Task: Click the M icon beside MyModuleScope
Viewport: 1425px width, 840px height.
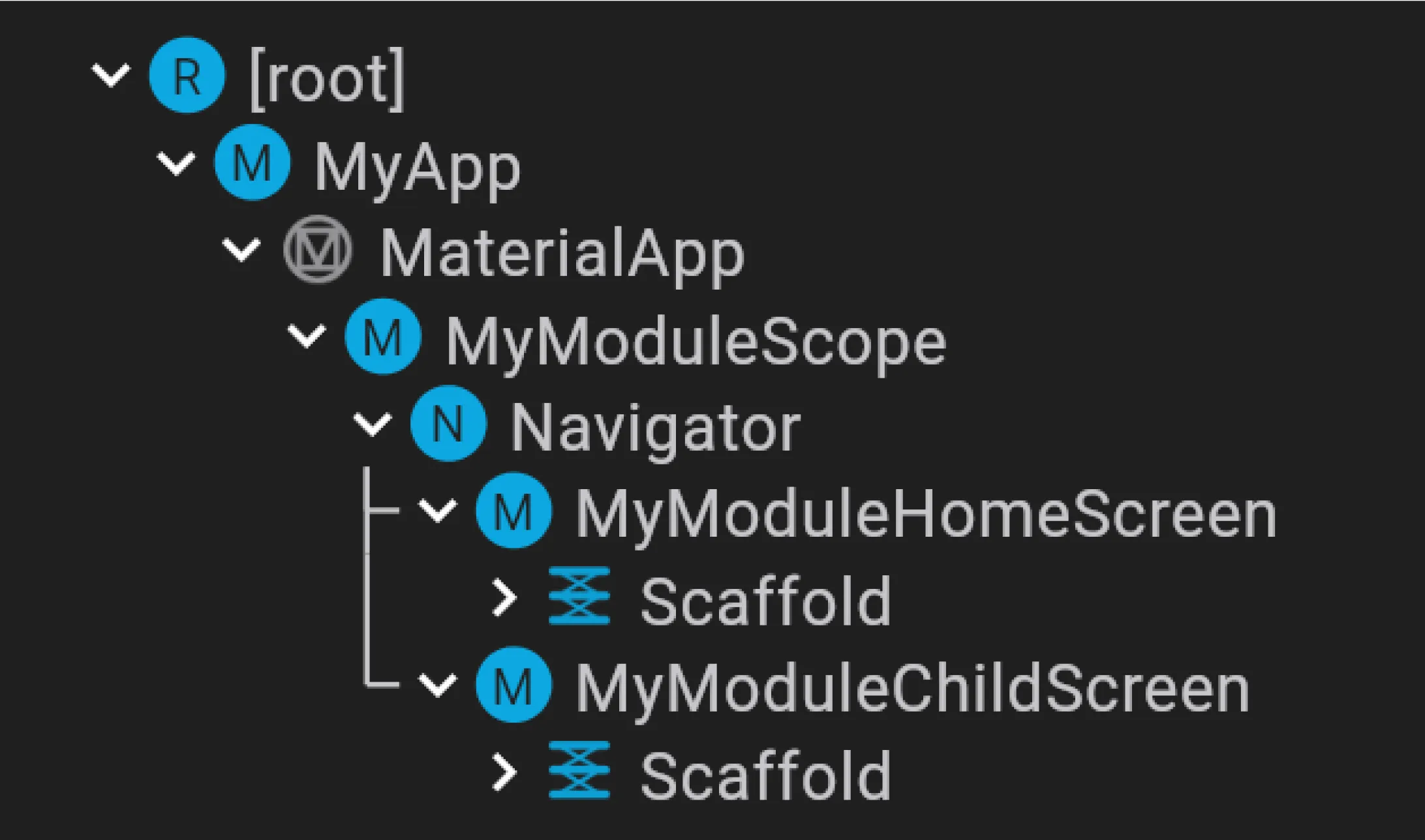Action: click(x=383, y=337)
